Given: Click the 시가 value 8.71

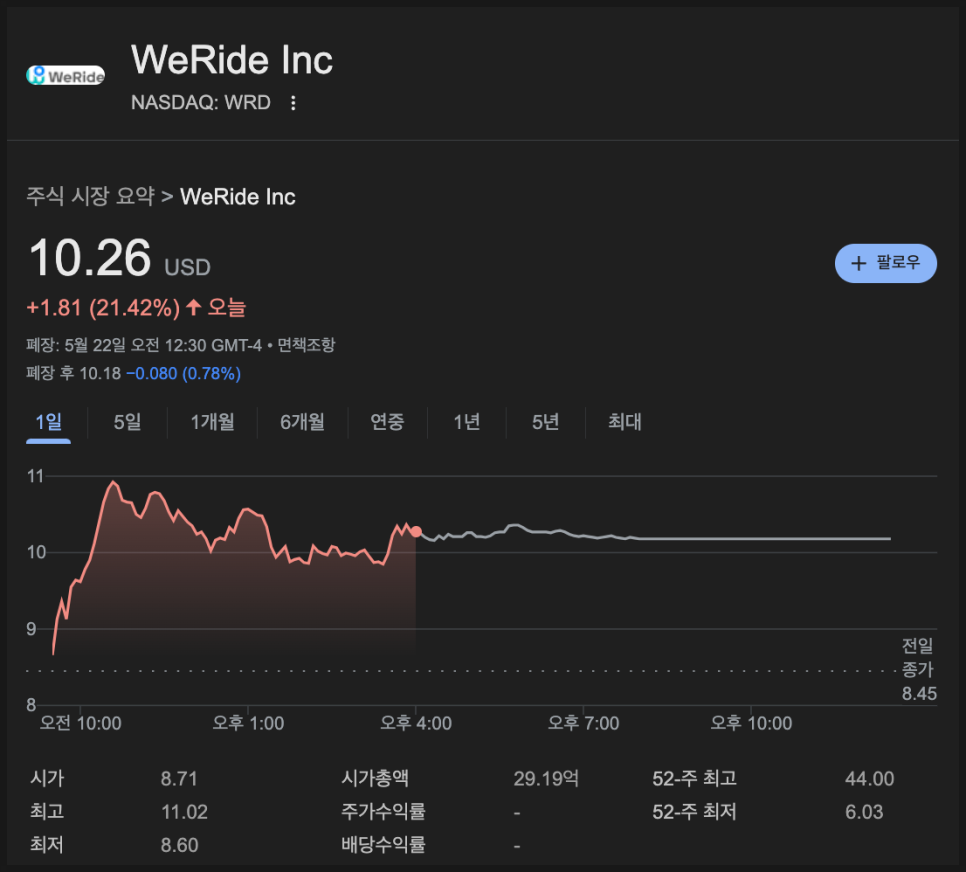Looking at the screenshot, I should [x=179, y=779].
